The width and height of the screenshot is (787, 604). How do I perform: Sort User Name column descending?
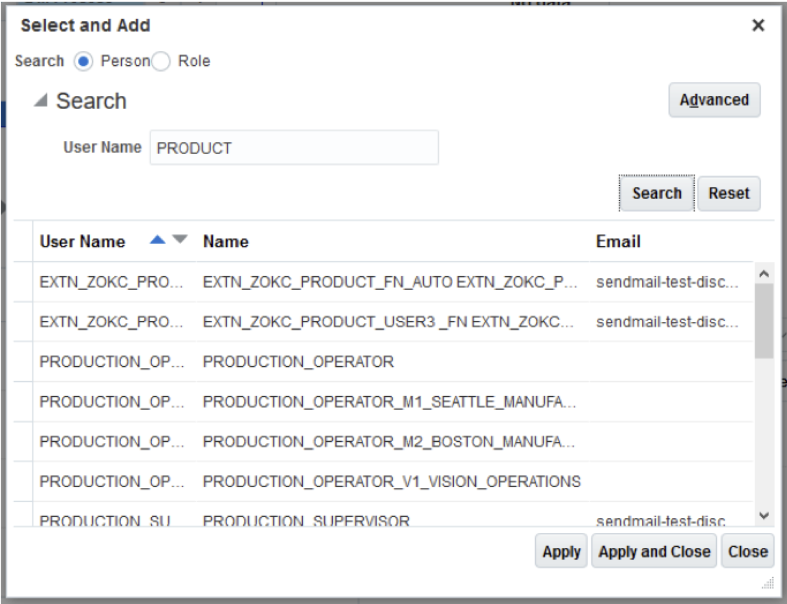point(180,240)
